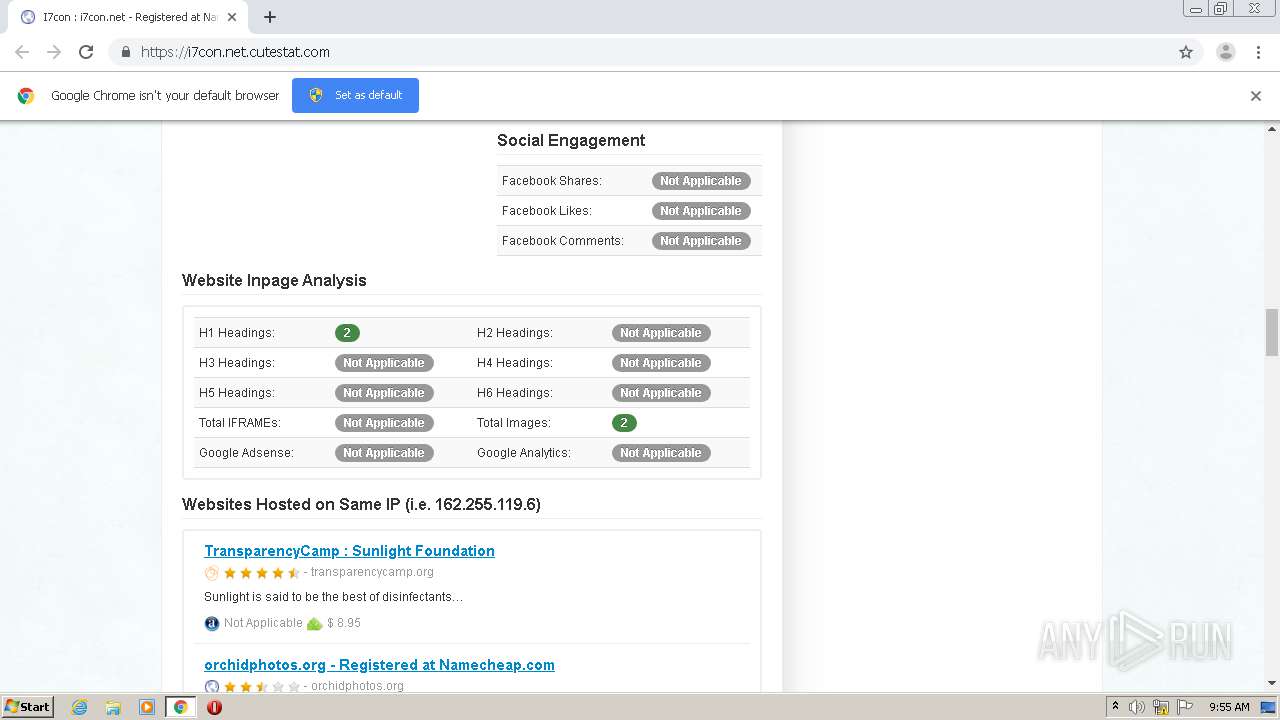Click orchidphotos.org star rating
Screen dimensions: 1280x720
[262, 687]
